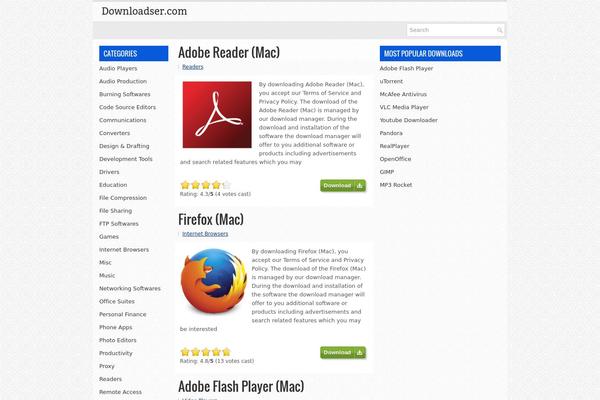Open the Downloadser.com home link
Image resolution: width=600 pixels, height=400 pixels.
coord(144,11)
